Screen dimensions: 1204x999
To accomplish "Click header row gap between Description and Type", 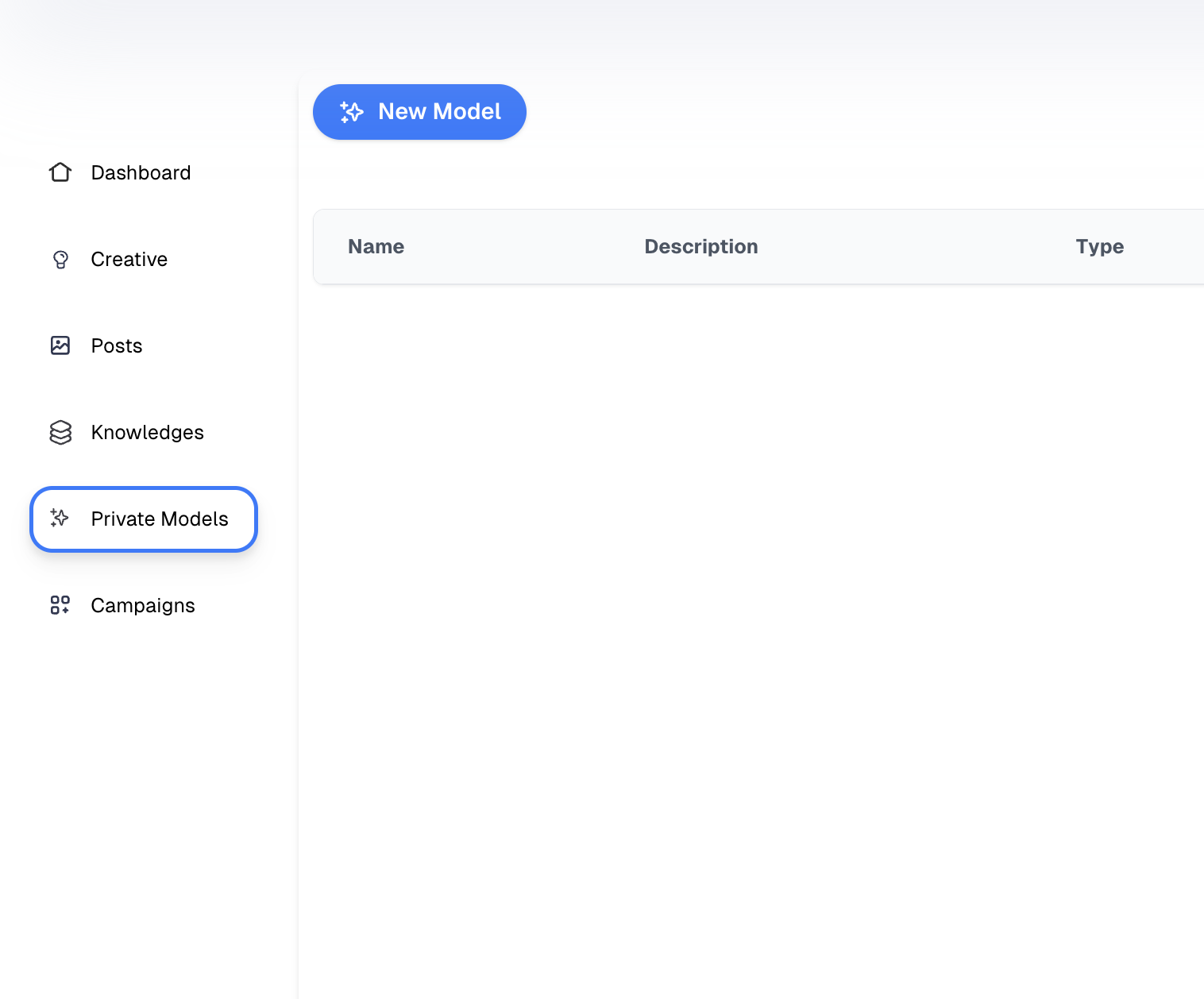I will [913, 247].
